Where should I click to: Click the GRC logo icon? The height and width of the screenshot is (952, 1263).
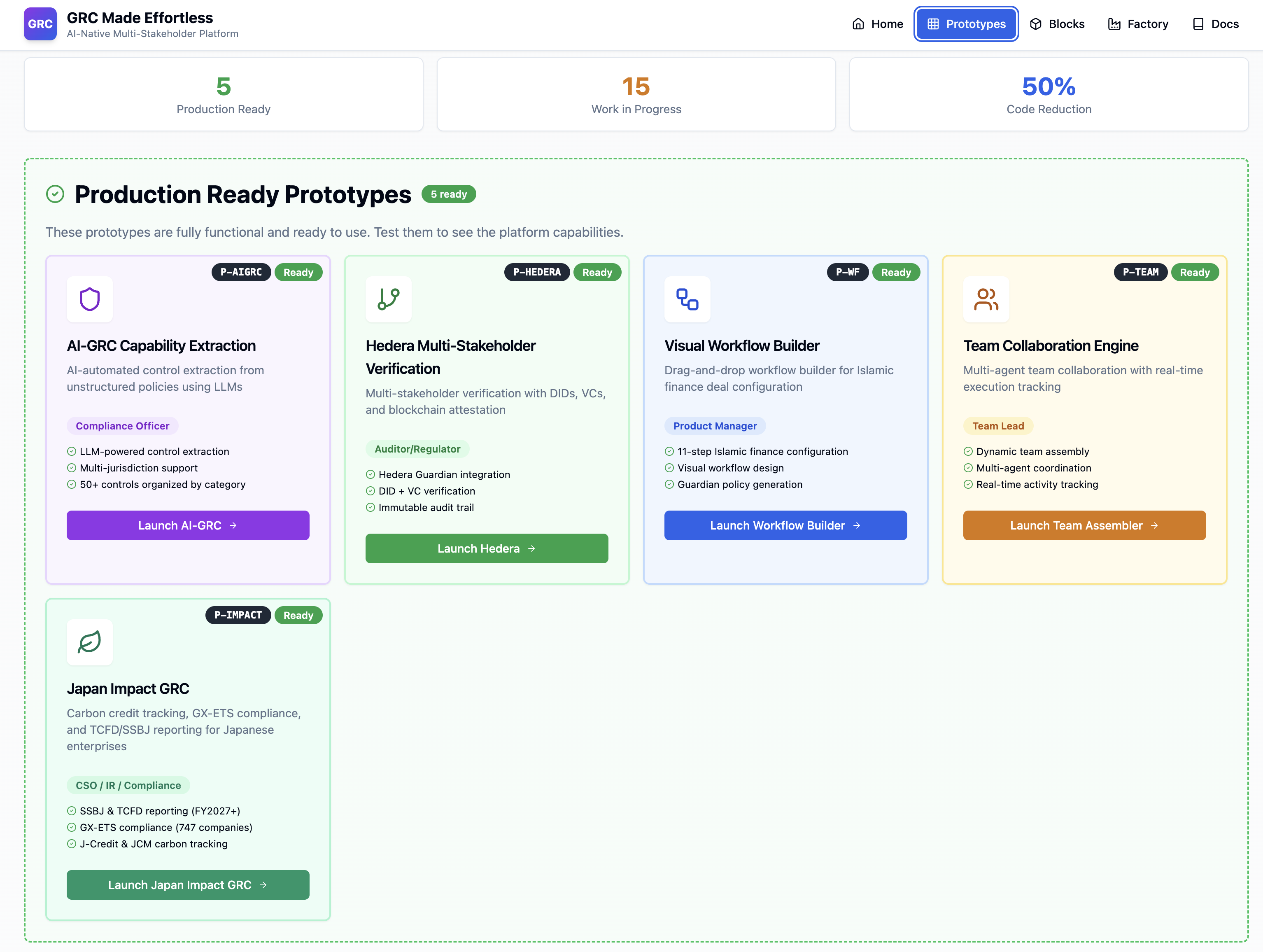pyautogui.click(x=40, y=24)
